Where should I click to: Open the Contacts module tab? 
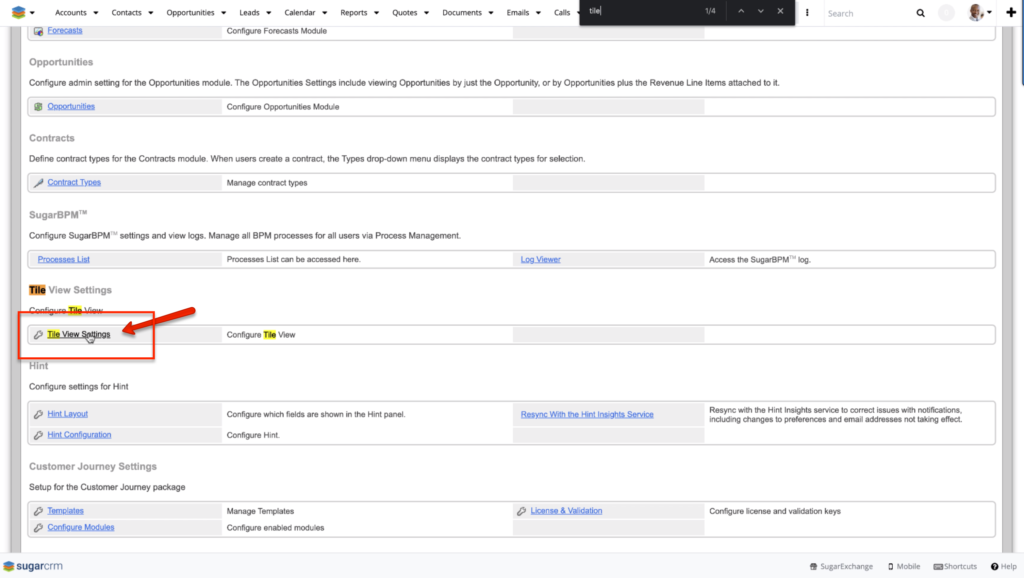126,12
